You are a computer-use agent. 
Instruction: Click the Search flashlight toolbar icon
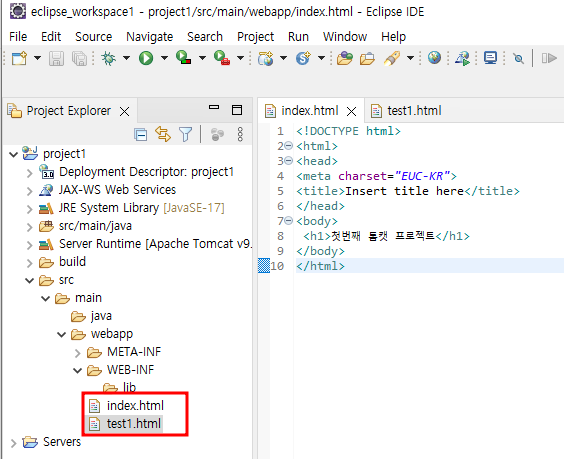(x=392, y=58)
